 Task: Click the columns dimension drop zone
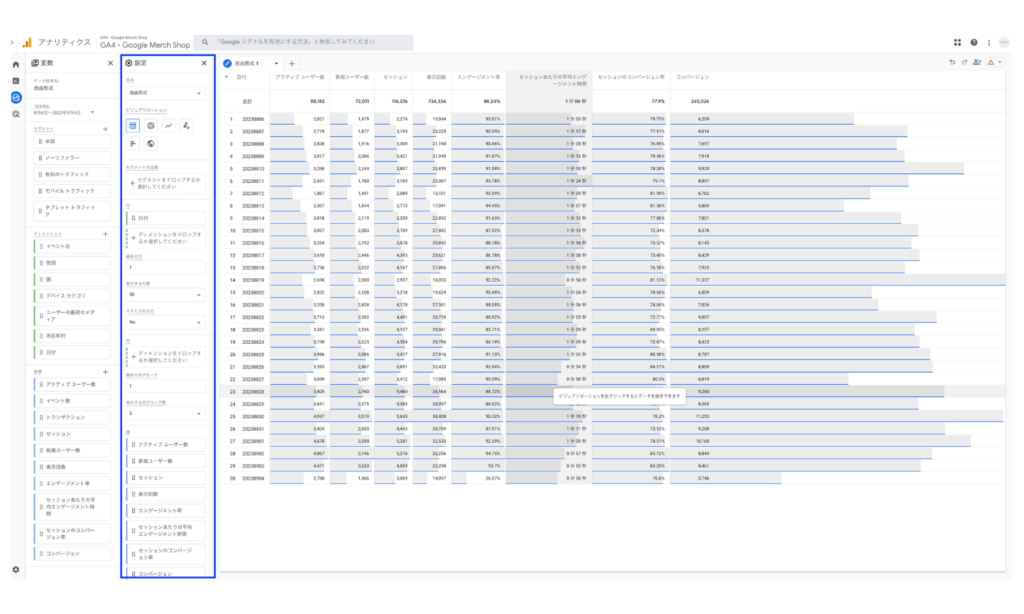tap(165, 357)
